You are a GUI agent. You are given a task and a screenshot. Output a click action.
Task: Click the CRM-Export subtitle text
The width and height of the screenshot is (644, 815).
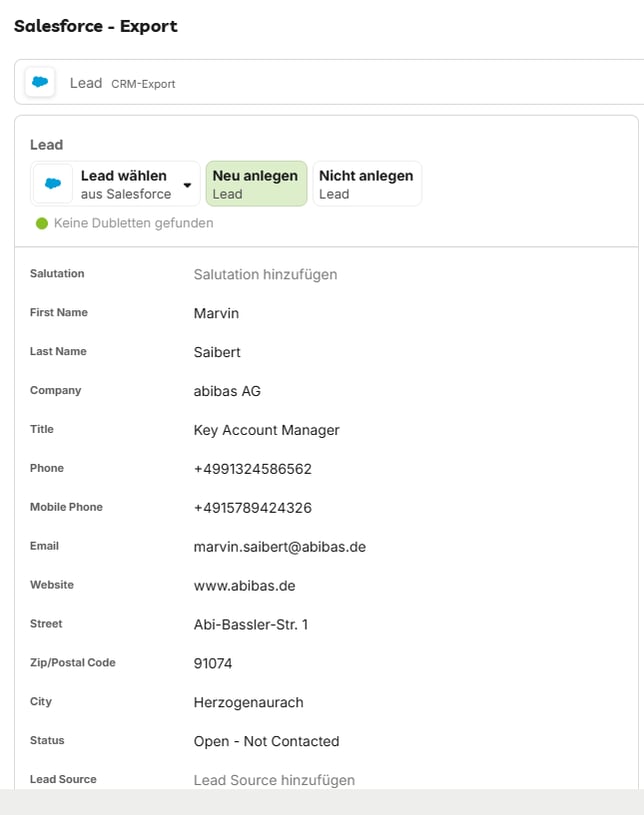coord(143,84)
